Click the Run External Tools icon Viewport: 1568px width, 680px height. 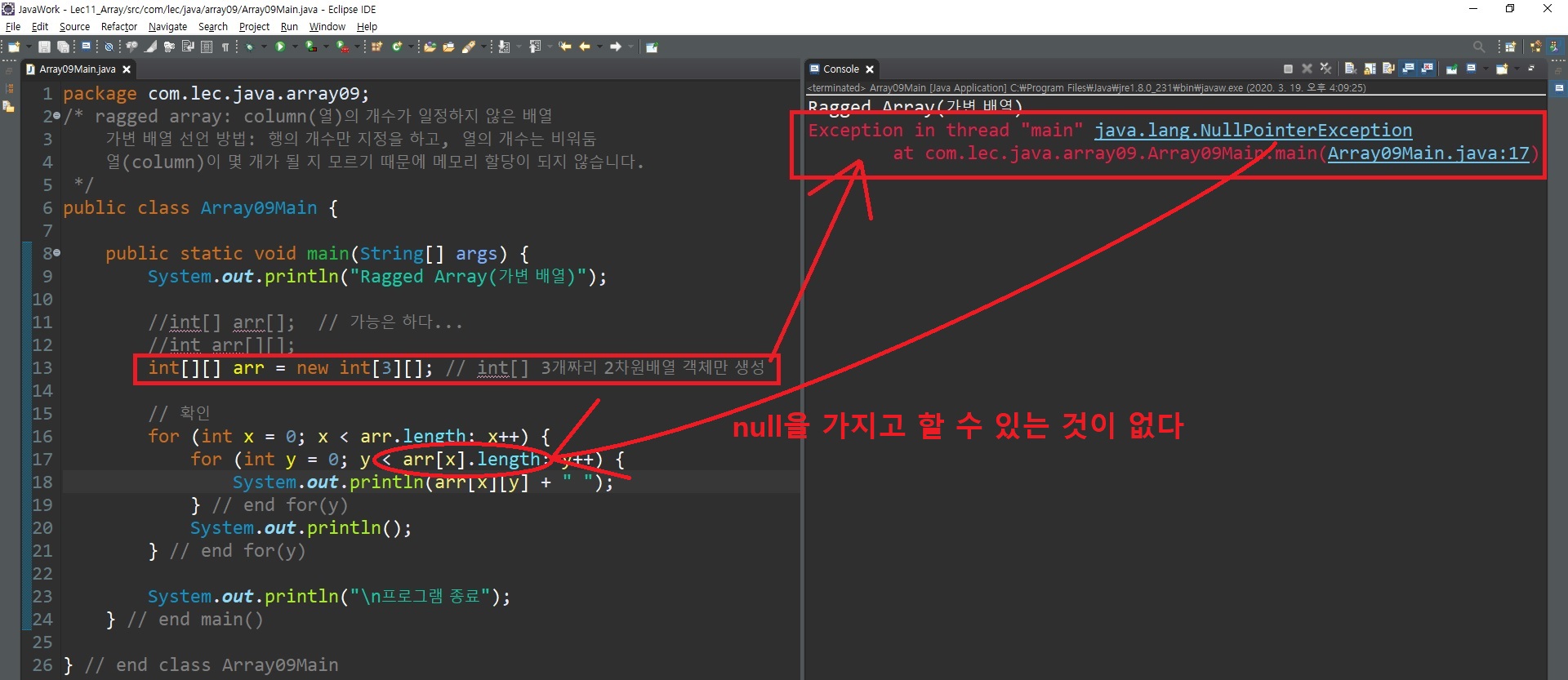pos(343,47)
